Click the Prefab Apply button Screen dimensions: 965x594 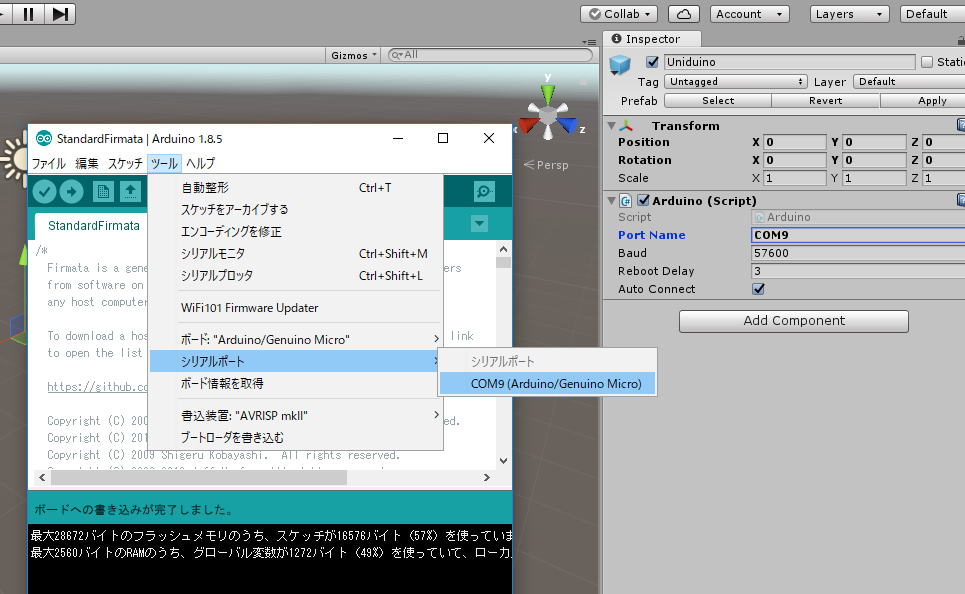point(923,100)
